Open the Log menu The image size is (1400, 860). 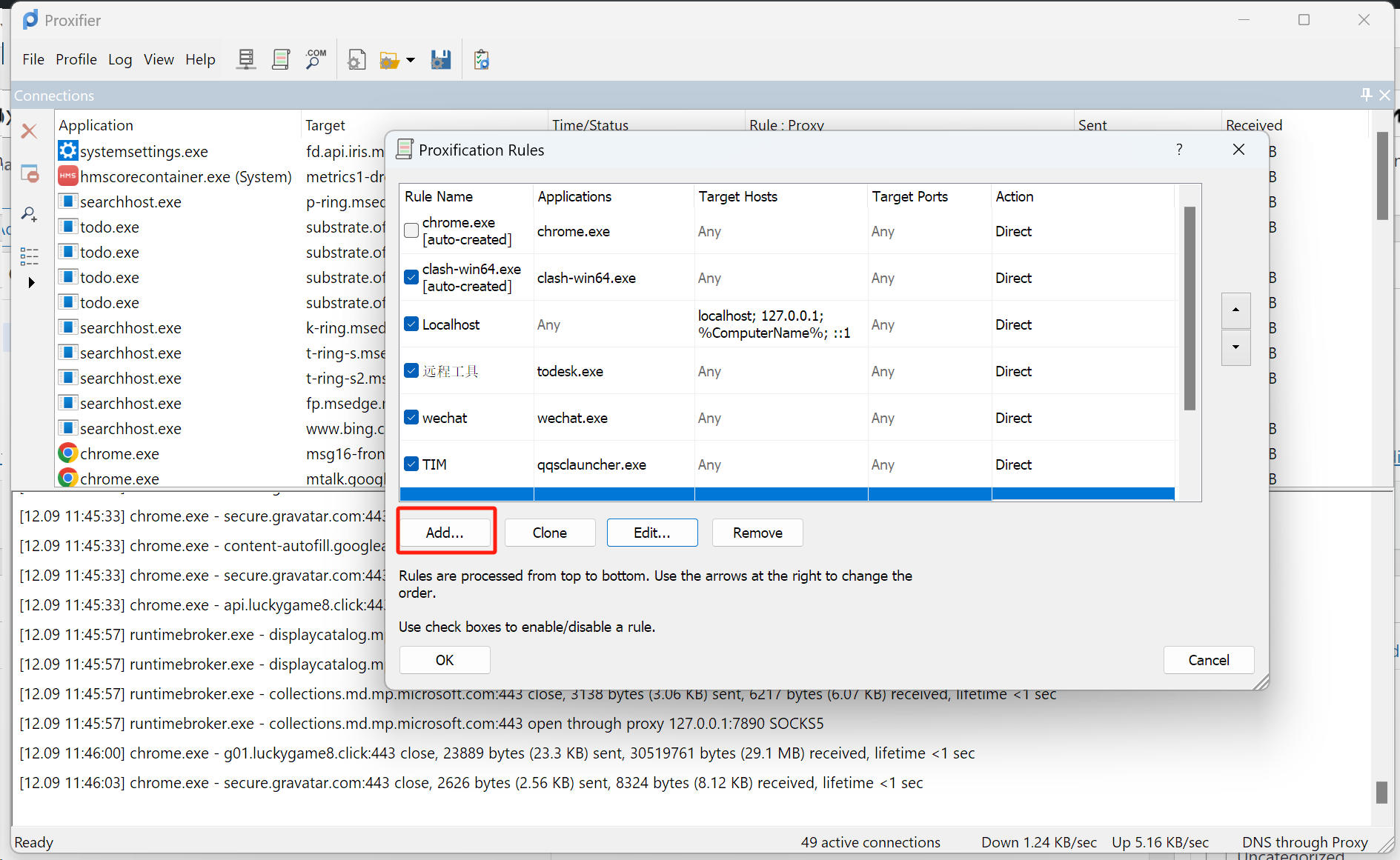point(120,59)
